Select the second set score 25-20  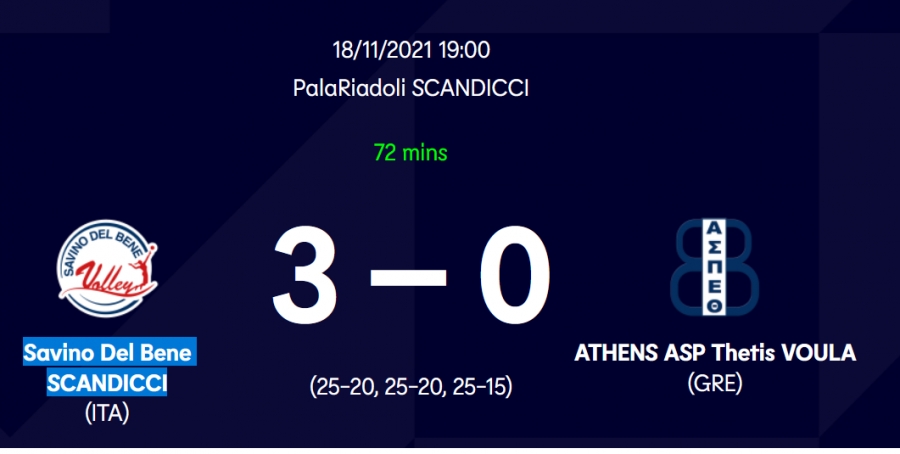pos(412,386)
